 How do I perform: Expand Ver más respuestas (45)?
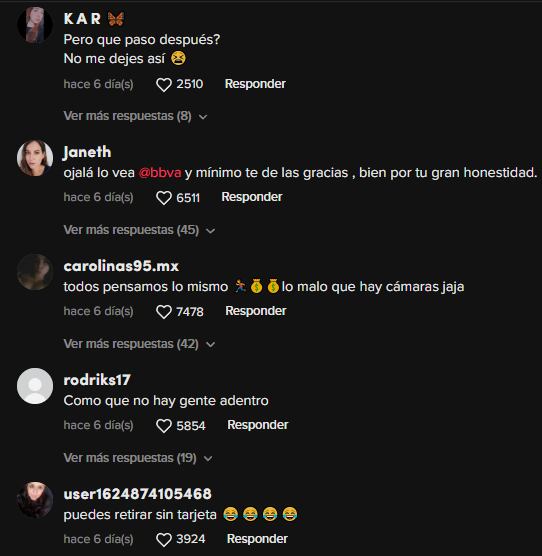click(x=139, y=230)
